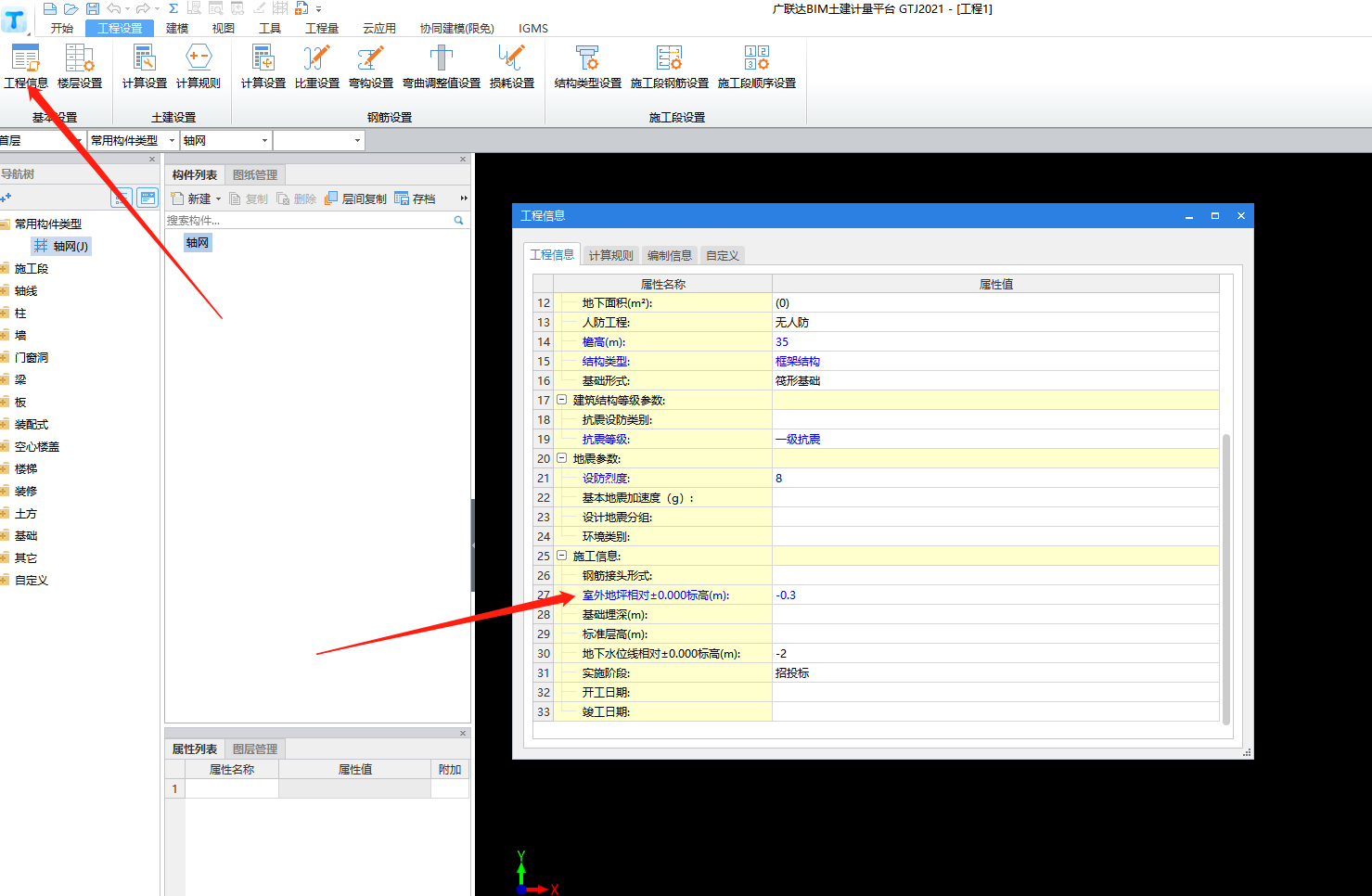Viewport: 1372px width, 896px height.
Task: Open 计算设置 under 土建设置
Action: coord(145,68)
